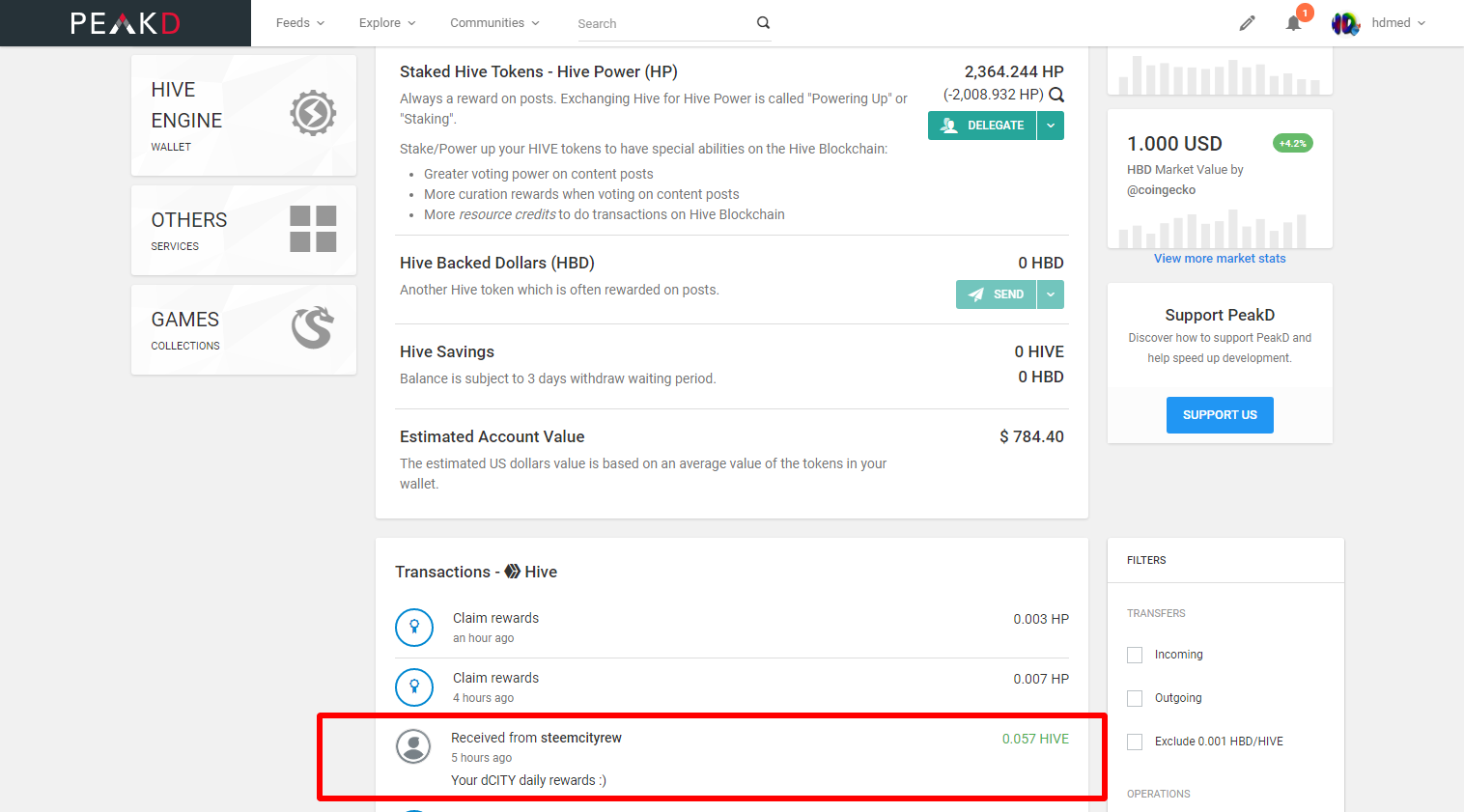Open the steemcityrew account link
This screenshot has width=1464, height=812.
click(581, 738)
